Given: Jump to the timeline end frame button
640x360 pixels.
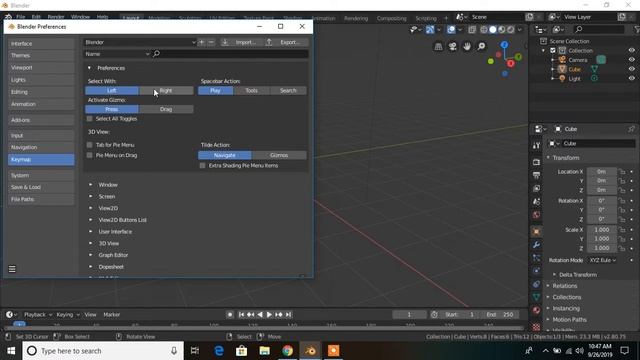Looking at the screenshot, I should tap(288, 315).
